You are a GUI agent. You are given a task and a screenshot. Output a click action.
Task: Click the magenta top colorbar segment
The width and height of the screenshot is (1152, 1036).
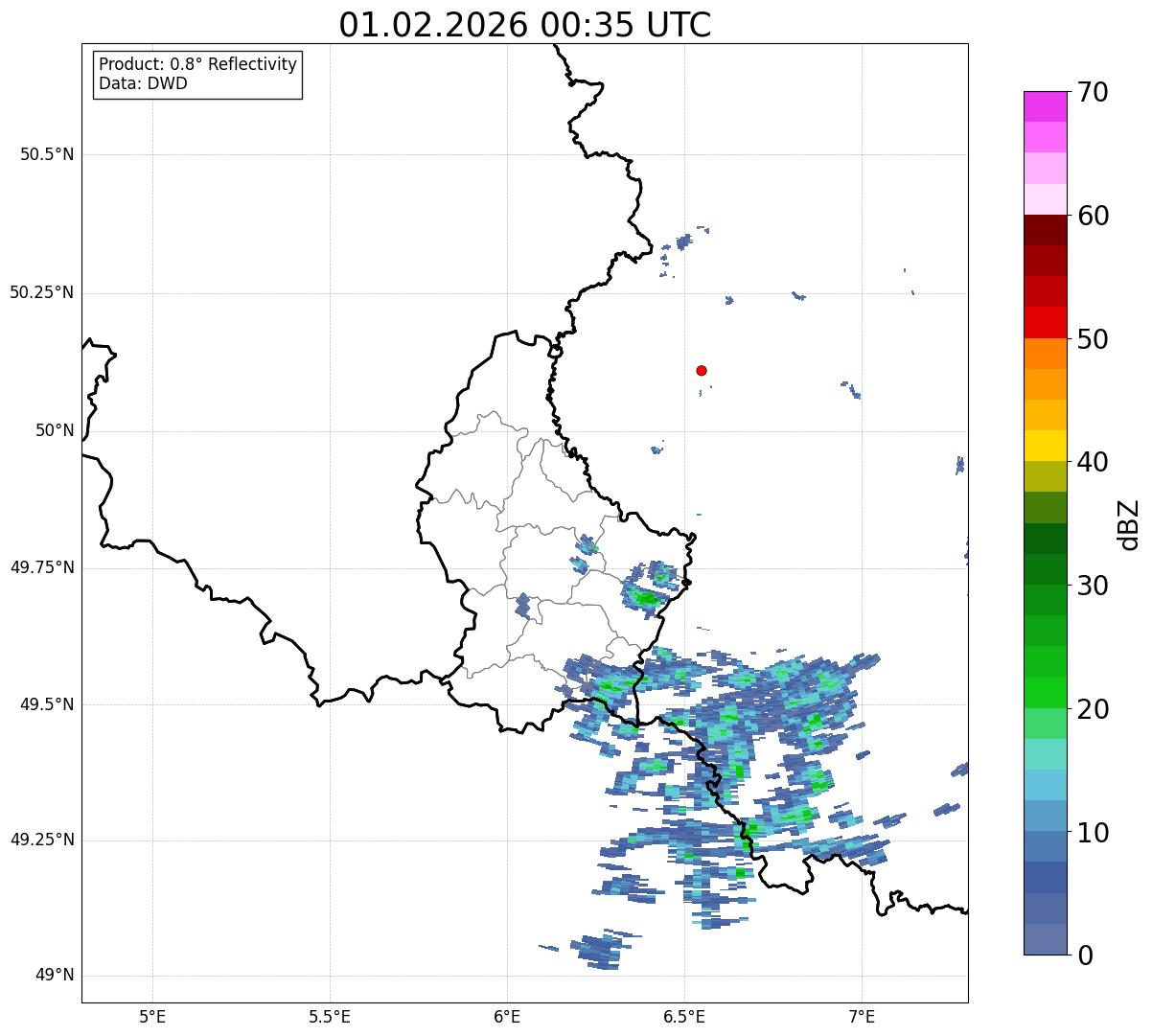pyautogui.click(x=1045, y=106)
